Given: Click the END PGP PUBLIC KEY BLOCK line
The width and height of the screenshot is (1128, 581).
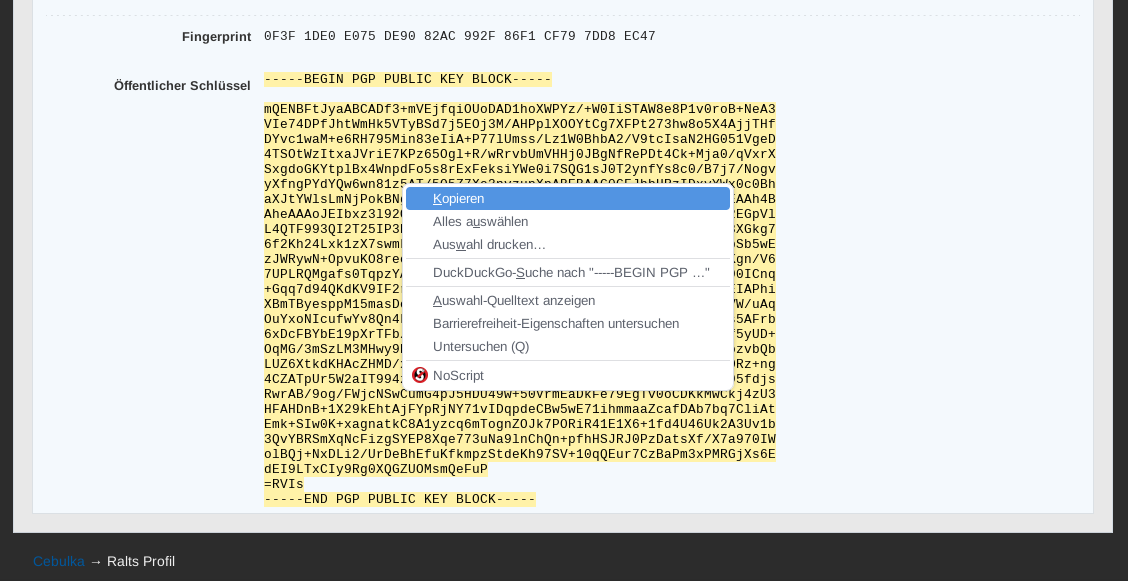Looking at the screenshot, I should coord(399,499).
